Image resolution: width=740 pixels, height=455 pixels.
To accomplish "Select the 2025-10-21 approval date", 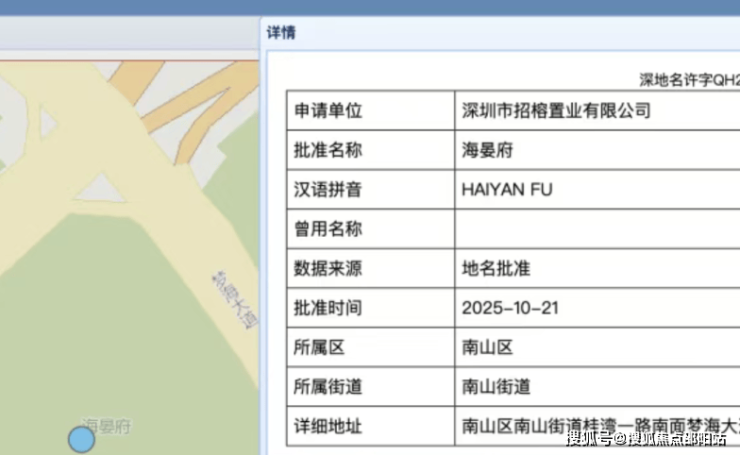I will click(x=510, y=307).
